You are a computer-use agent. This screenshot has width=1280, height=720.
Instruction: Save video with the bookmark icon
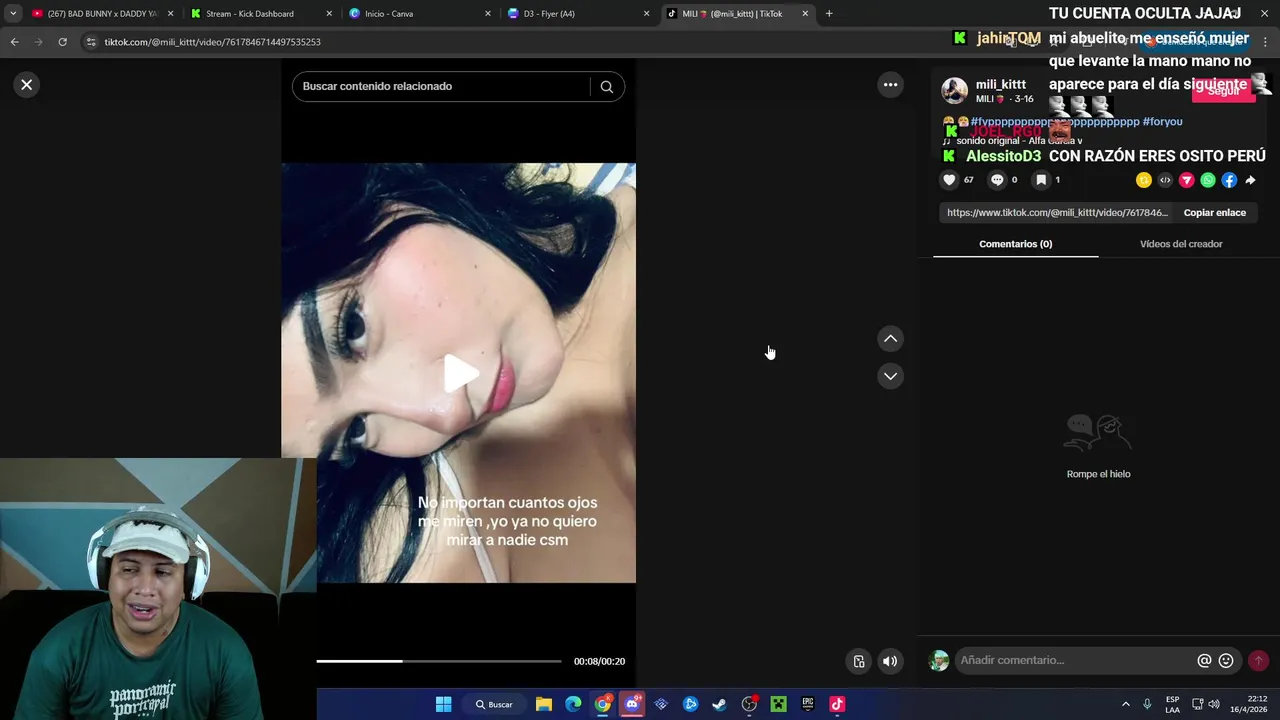pos(1041,180)
